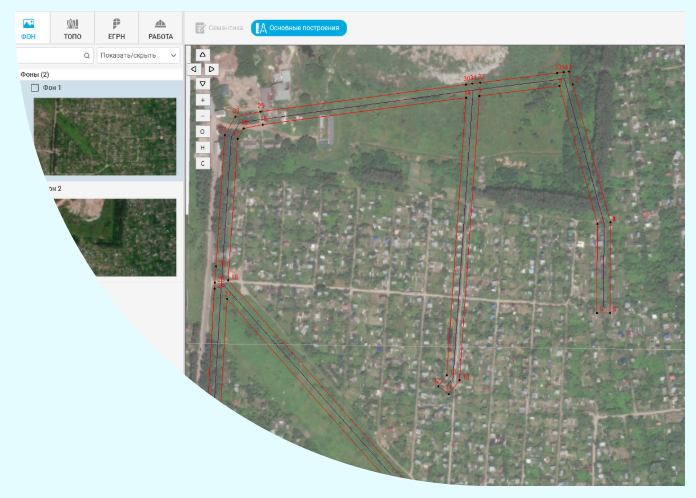Click the search magnifier icon
The width and height of the screenshot is (696, 498).
coord(87,56)
